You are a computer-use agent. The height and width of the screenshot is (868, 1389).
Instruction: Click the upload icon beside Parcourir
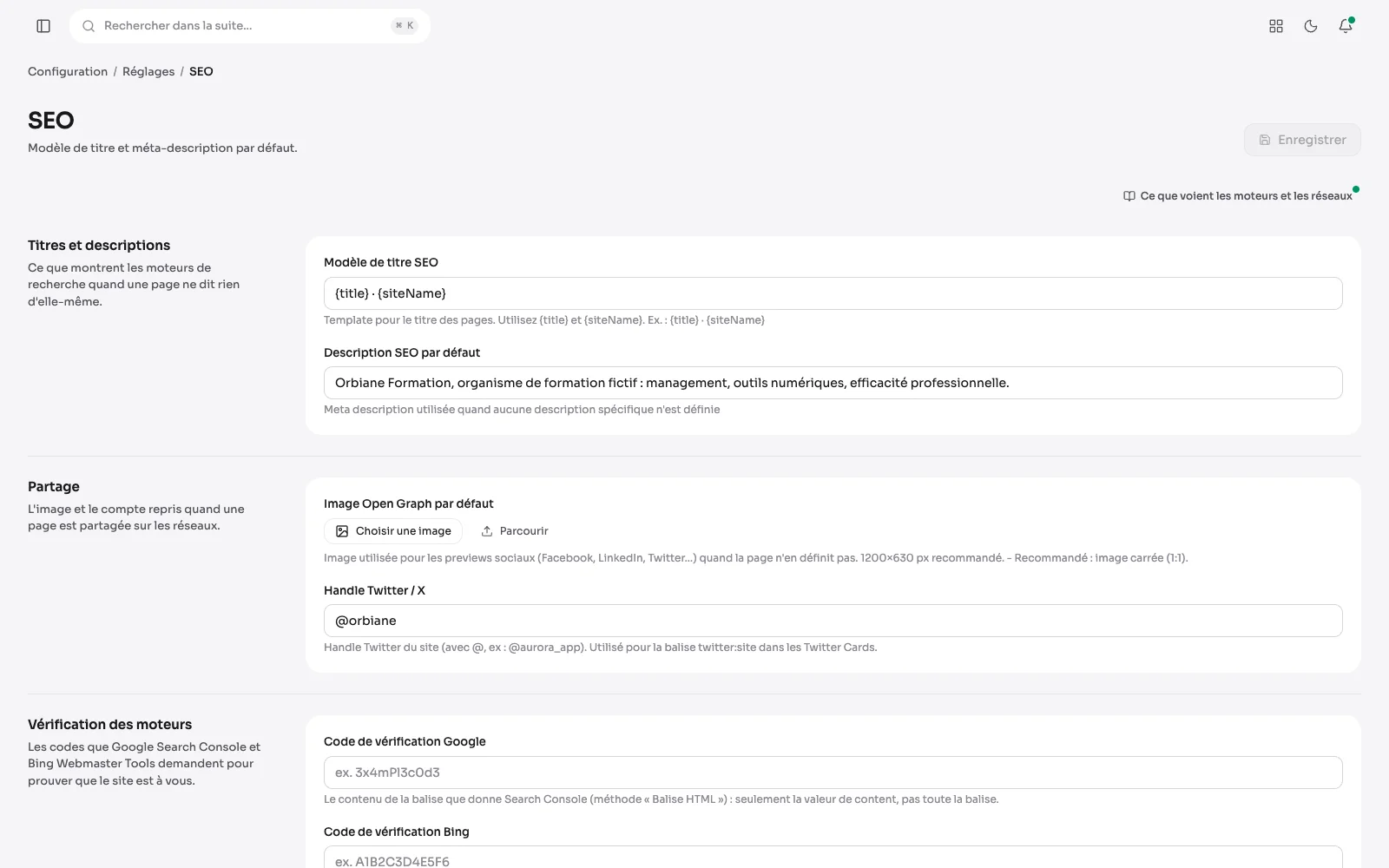point(487,531)
